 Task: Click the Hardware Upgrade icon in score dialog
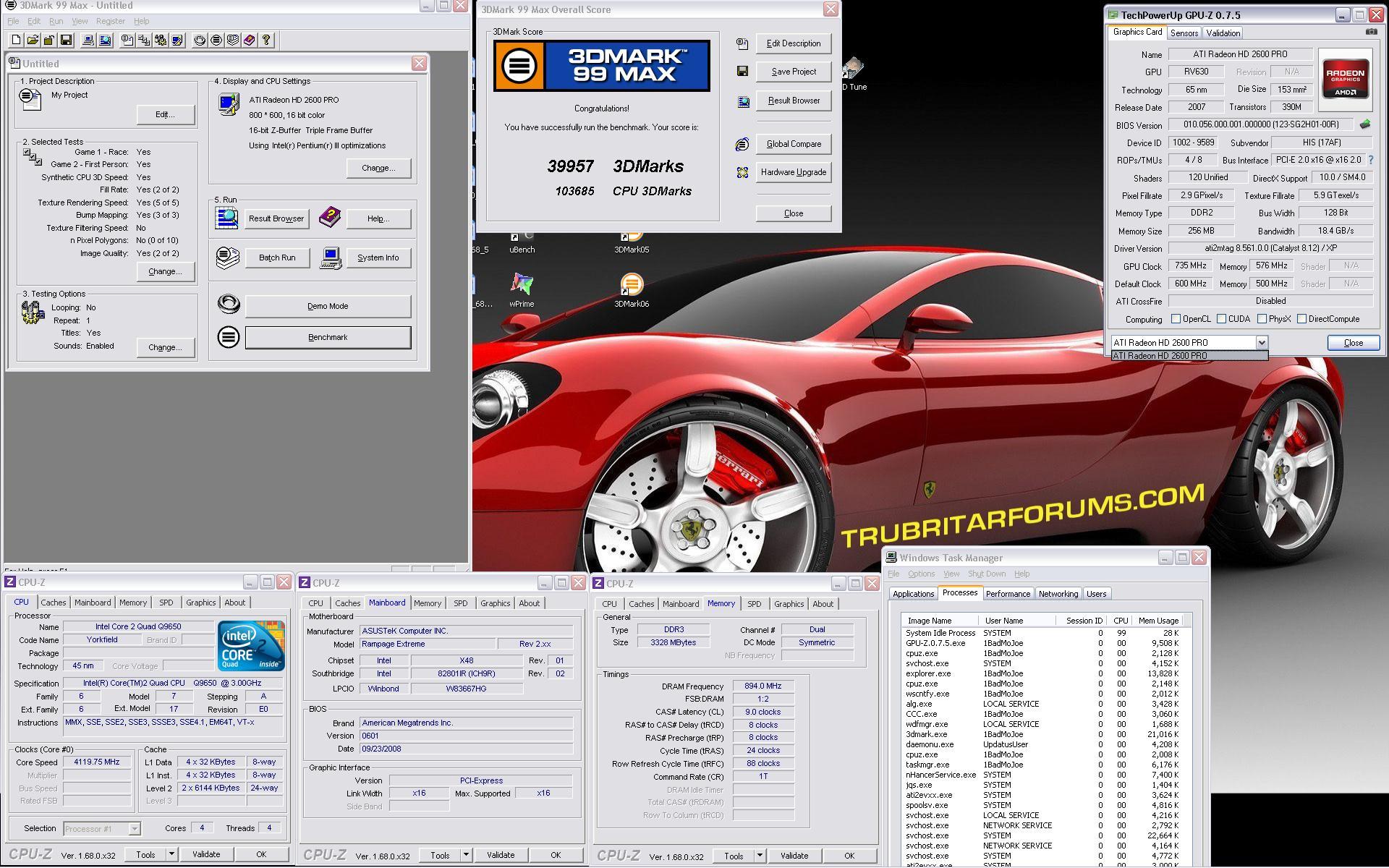point(742,172)
